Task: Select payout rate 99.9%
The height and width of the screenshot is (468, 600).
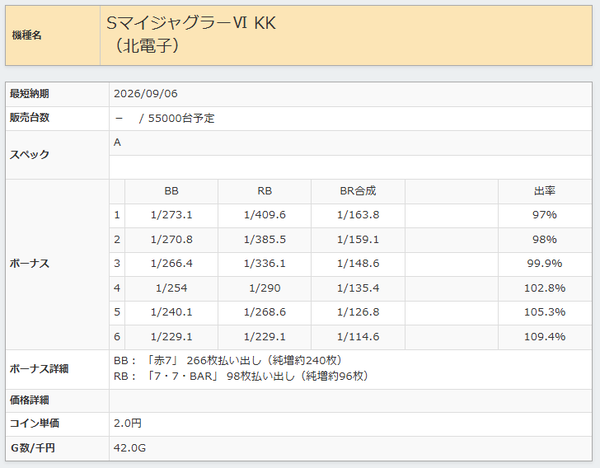Action: pos(545,264)
